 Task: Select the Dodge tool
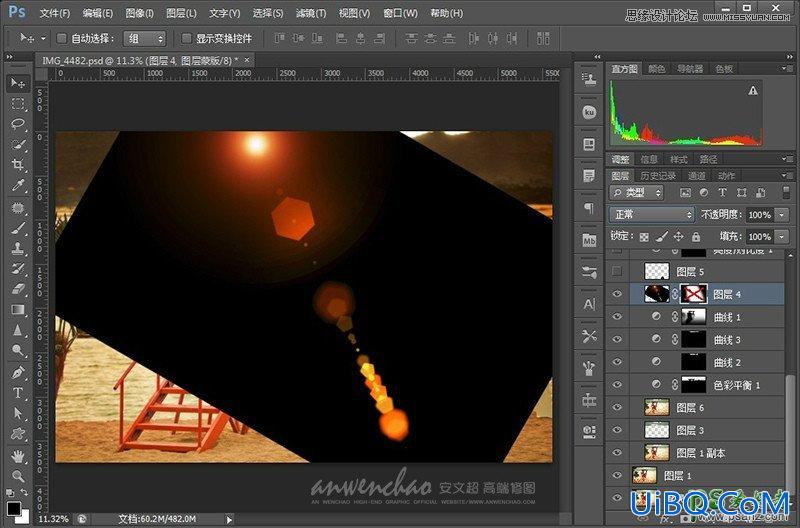point(18,350)
